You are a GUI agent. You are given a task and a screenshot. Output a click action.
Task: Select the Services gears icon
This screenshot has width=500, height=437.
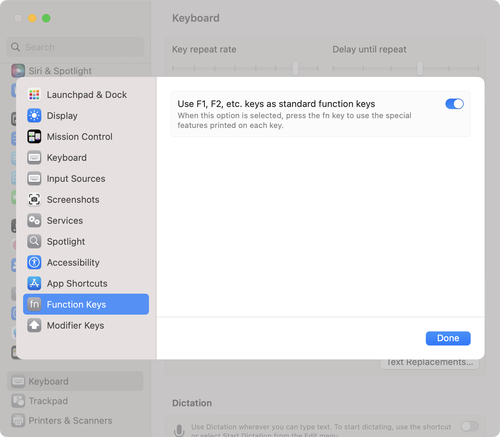34,221
